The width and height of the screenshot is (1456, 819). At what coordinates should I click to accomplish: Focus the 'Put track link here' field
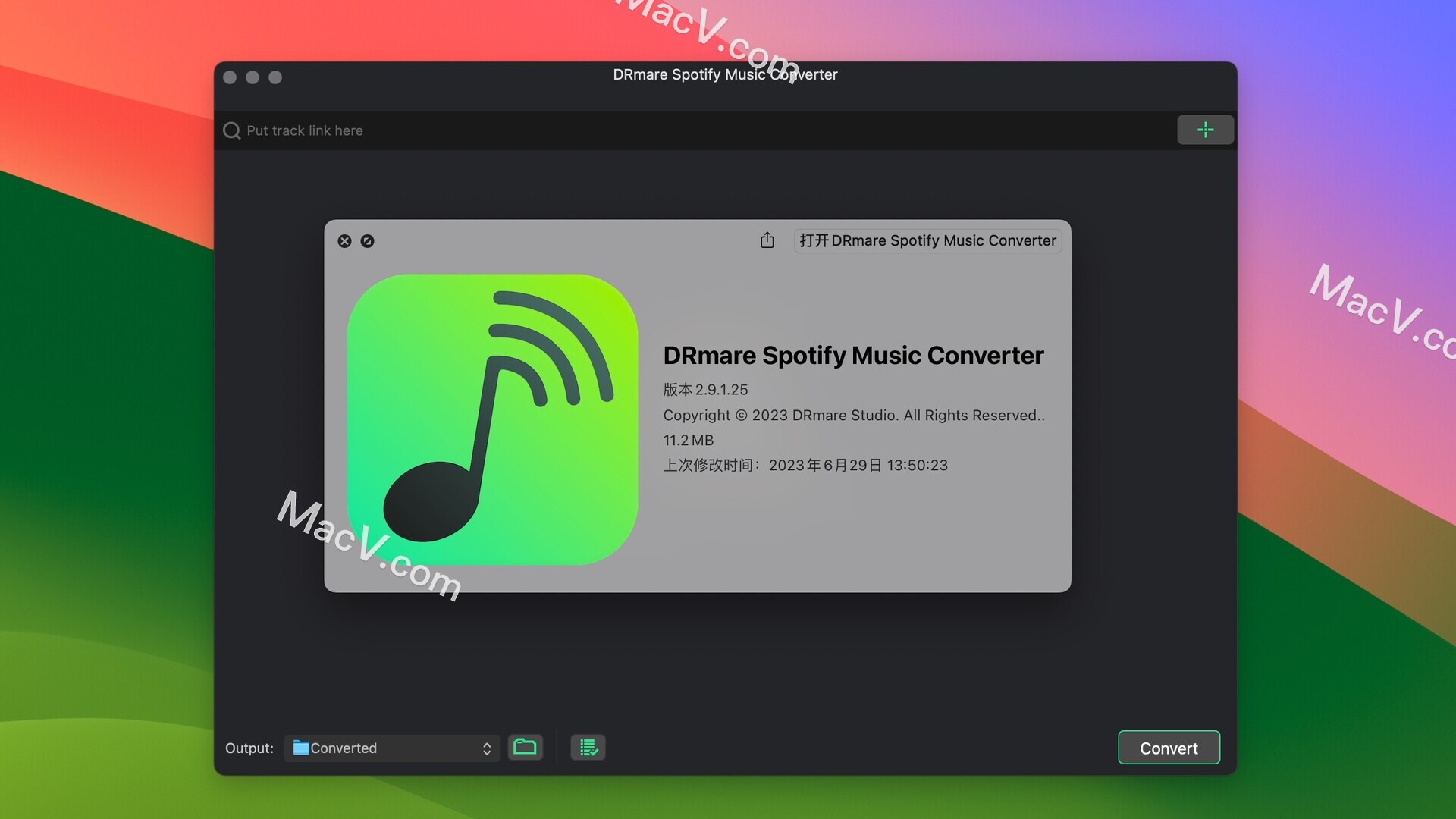click(x=694, y=130)
